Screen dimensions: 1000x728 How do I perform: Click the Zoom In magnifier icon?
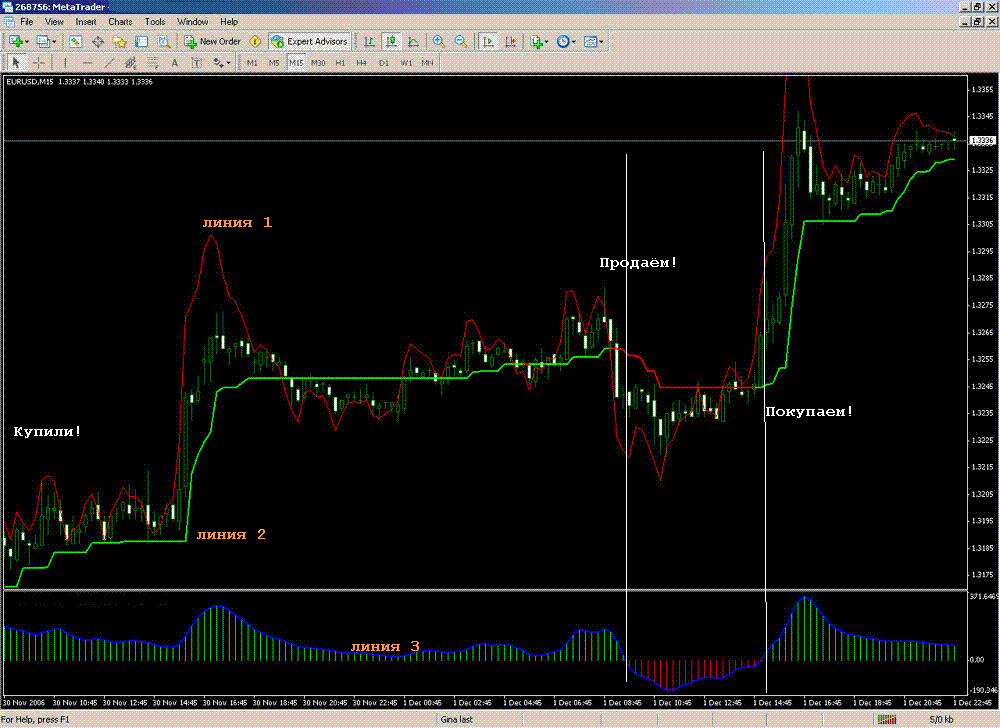click(x=439, y=42)
